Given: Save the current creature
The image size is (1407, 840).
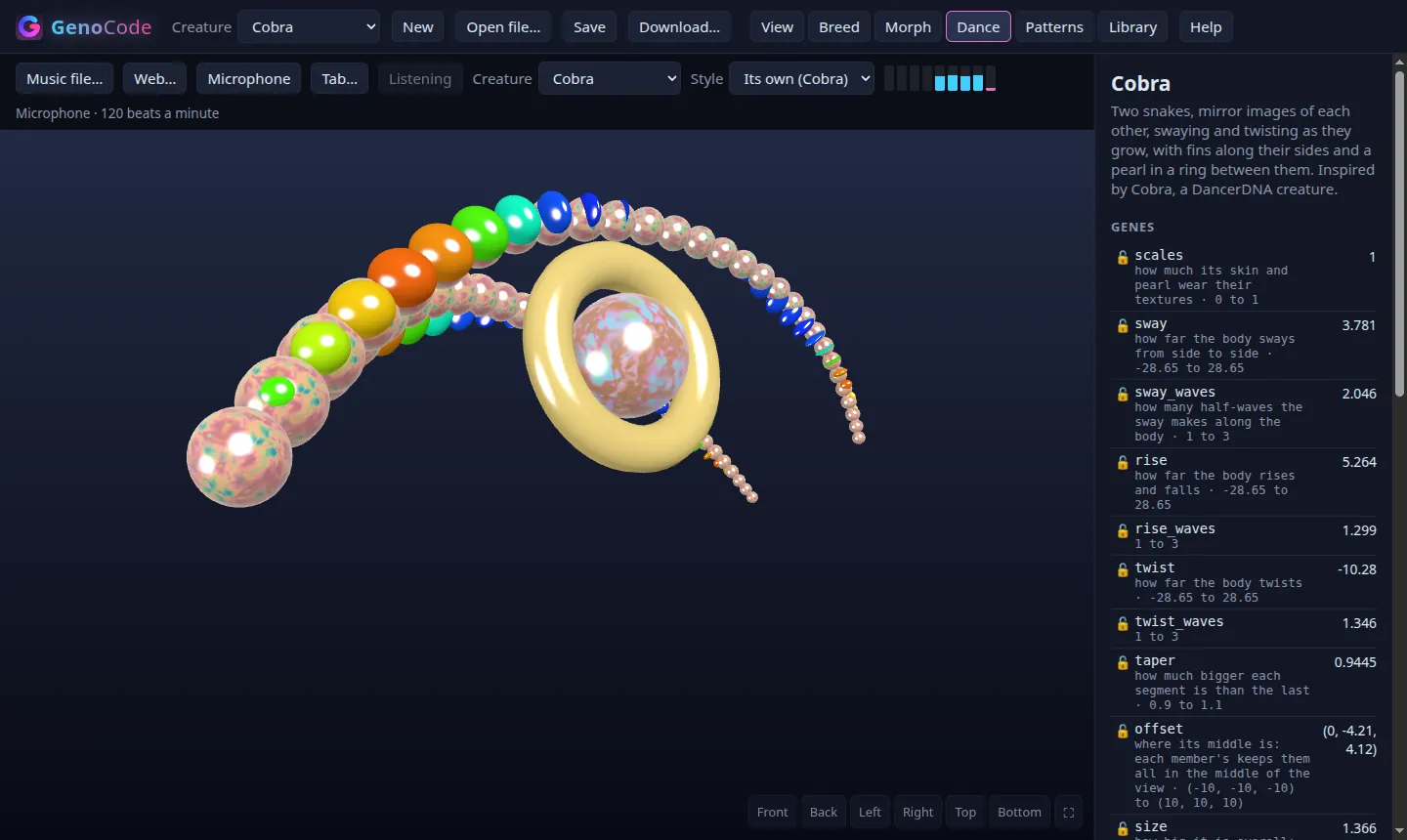Looking at the screenshot, I should click(x=589, y=27).
